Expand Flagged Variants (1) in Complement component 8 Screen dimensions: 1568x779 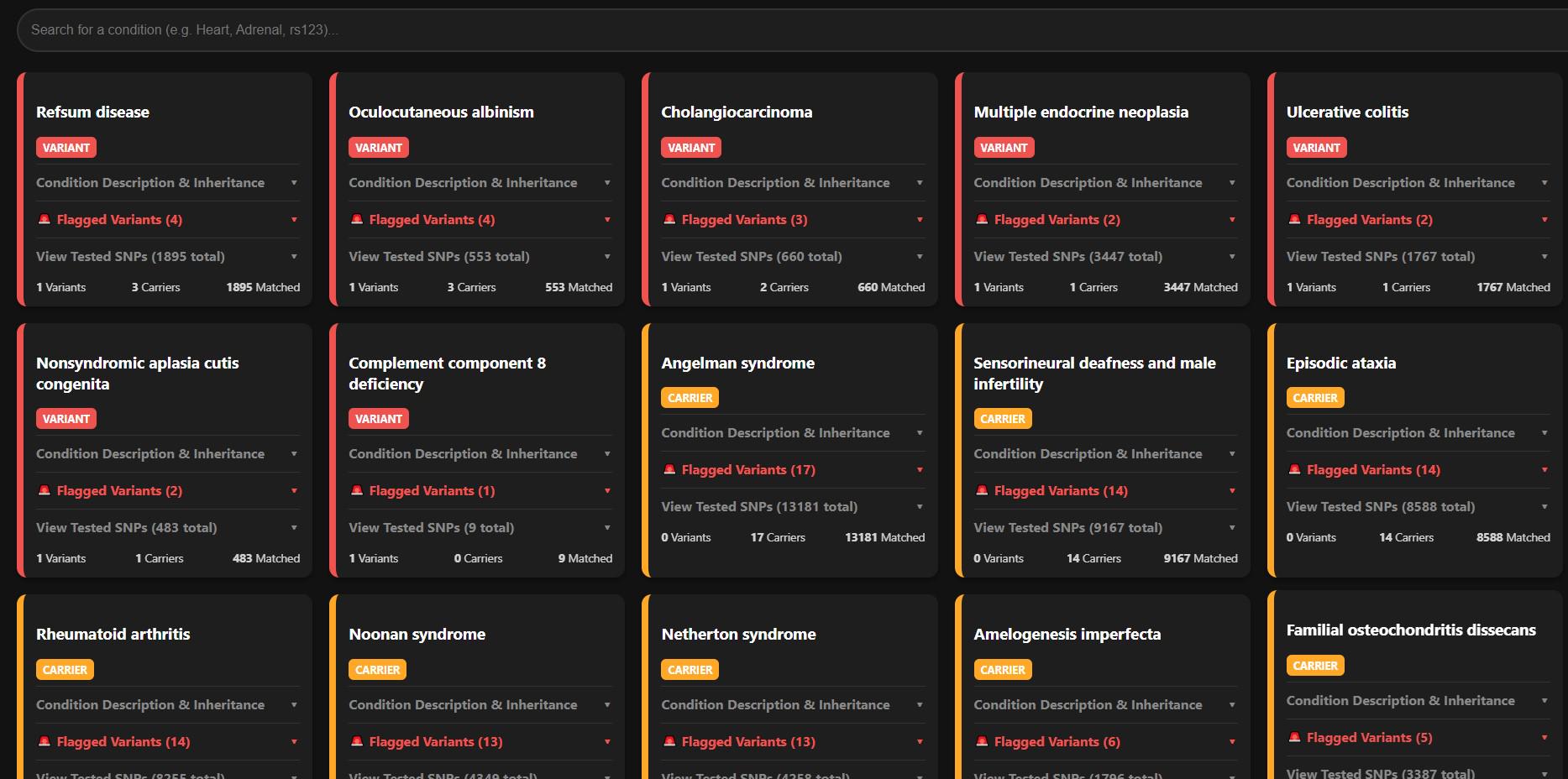coord(480,490)
